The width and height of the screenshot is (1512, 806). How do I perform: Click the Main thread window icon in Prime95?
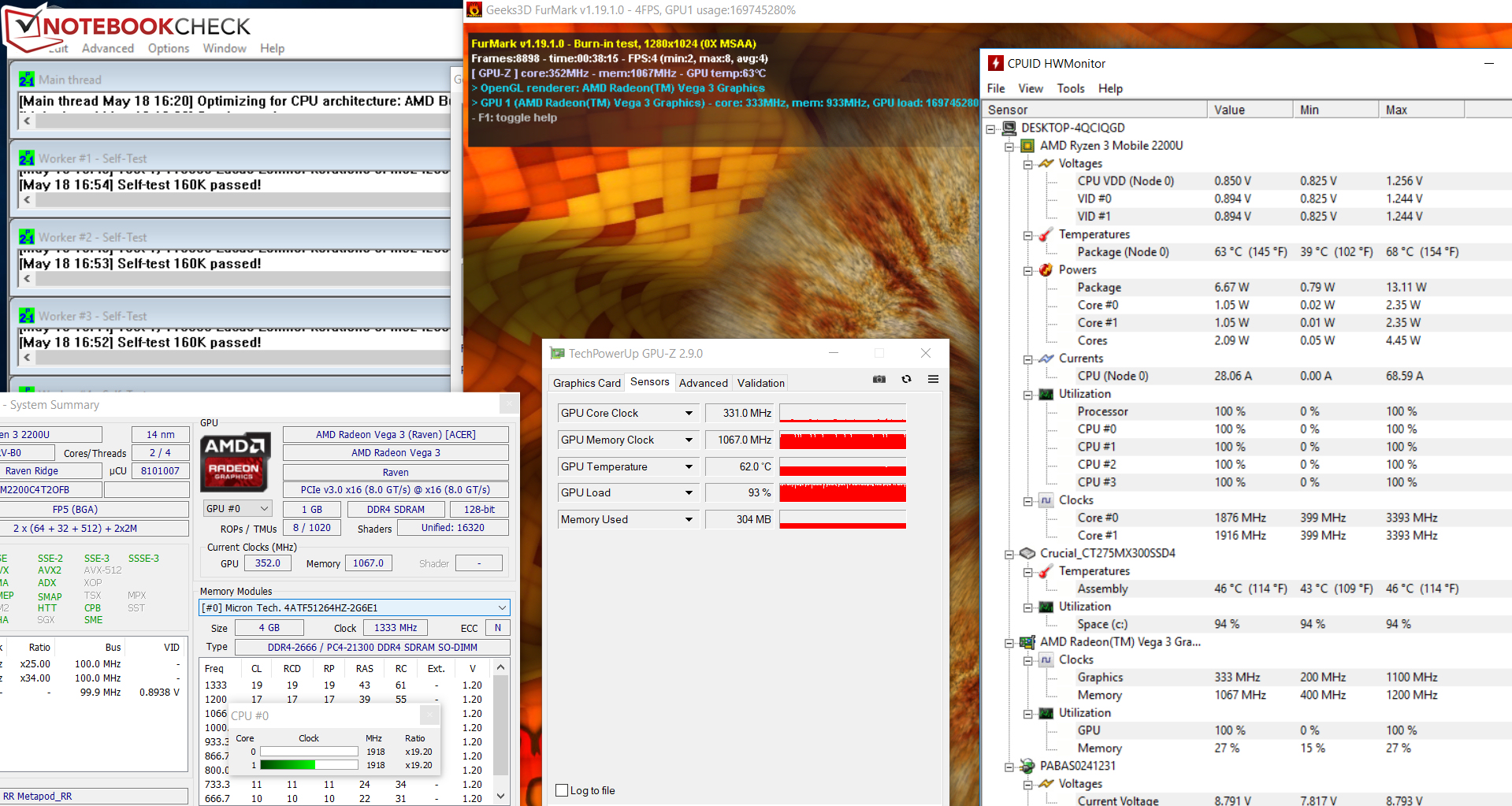pos(27,80)
